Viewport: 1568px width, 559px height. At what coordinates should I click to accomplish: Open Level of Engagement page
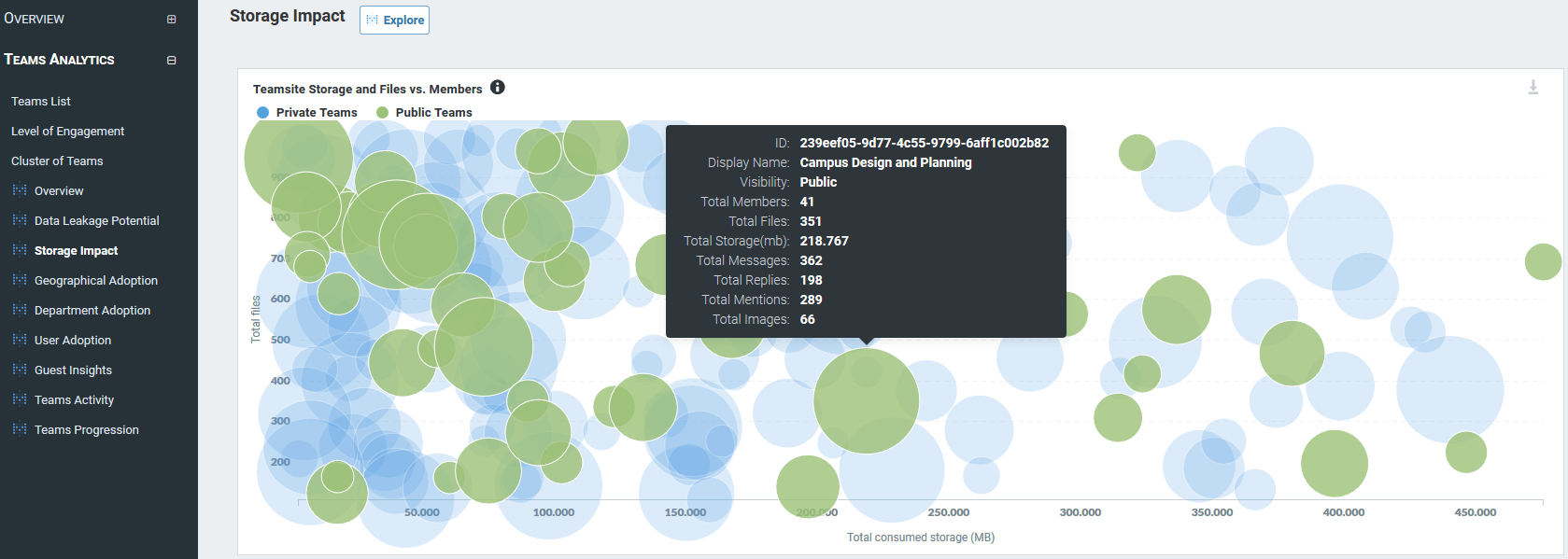click(67, 131)
